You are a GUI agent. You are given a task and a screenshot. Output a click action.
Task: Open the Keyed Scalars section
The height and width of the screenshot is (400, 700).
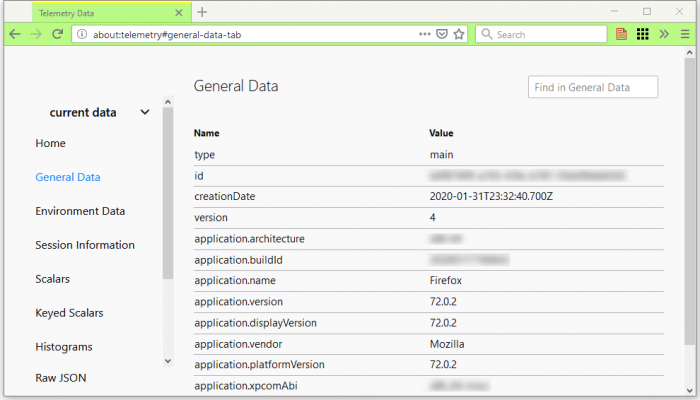point(69,313)
